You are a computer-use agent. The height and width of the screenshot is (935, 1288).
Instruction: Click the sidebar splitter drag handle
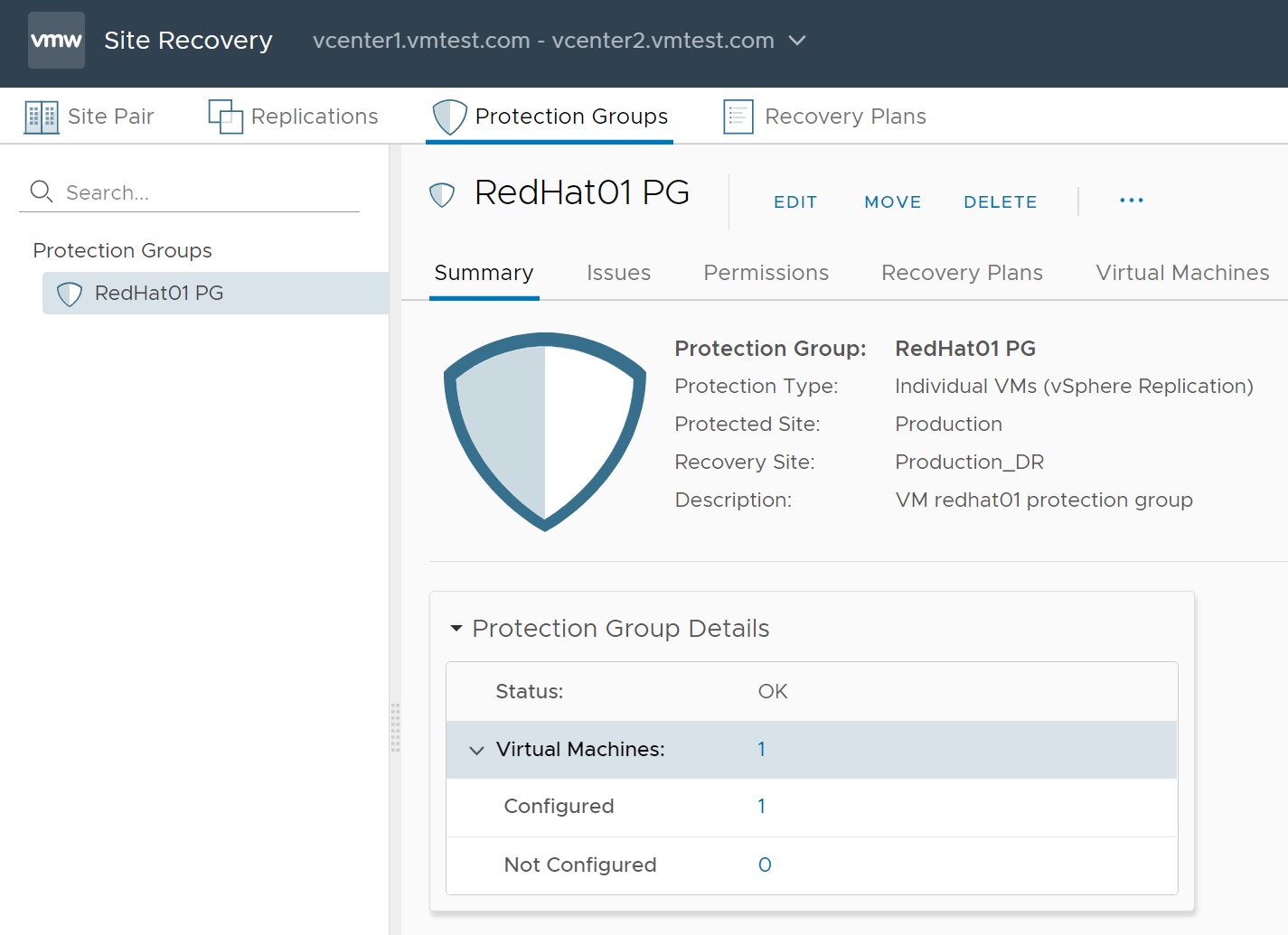pyautogui.click(x=395, y=728)
